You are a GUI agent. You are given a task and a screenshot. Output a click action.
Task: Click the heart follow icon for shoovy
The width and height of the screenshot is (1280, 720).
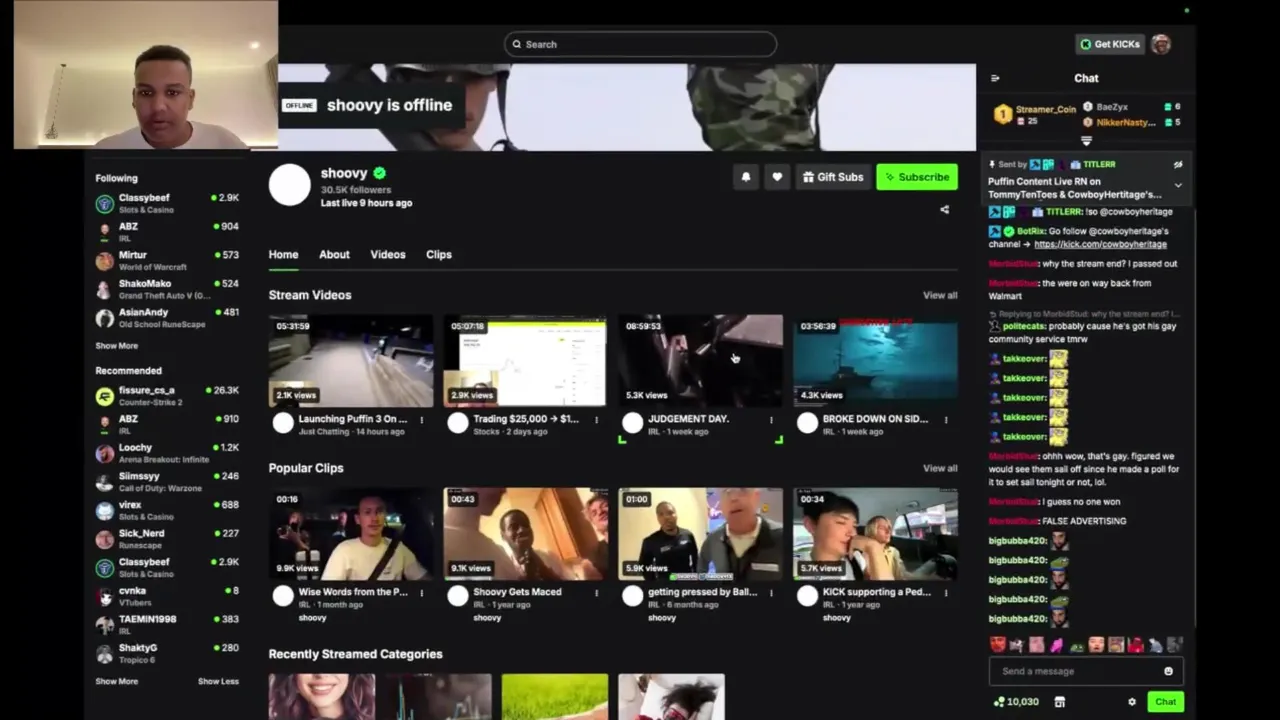click(x=777, y=177)
